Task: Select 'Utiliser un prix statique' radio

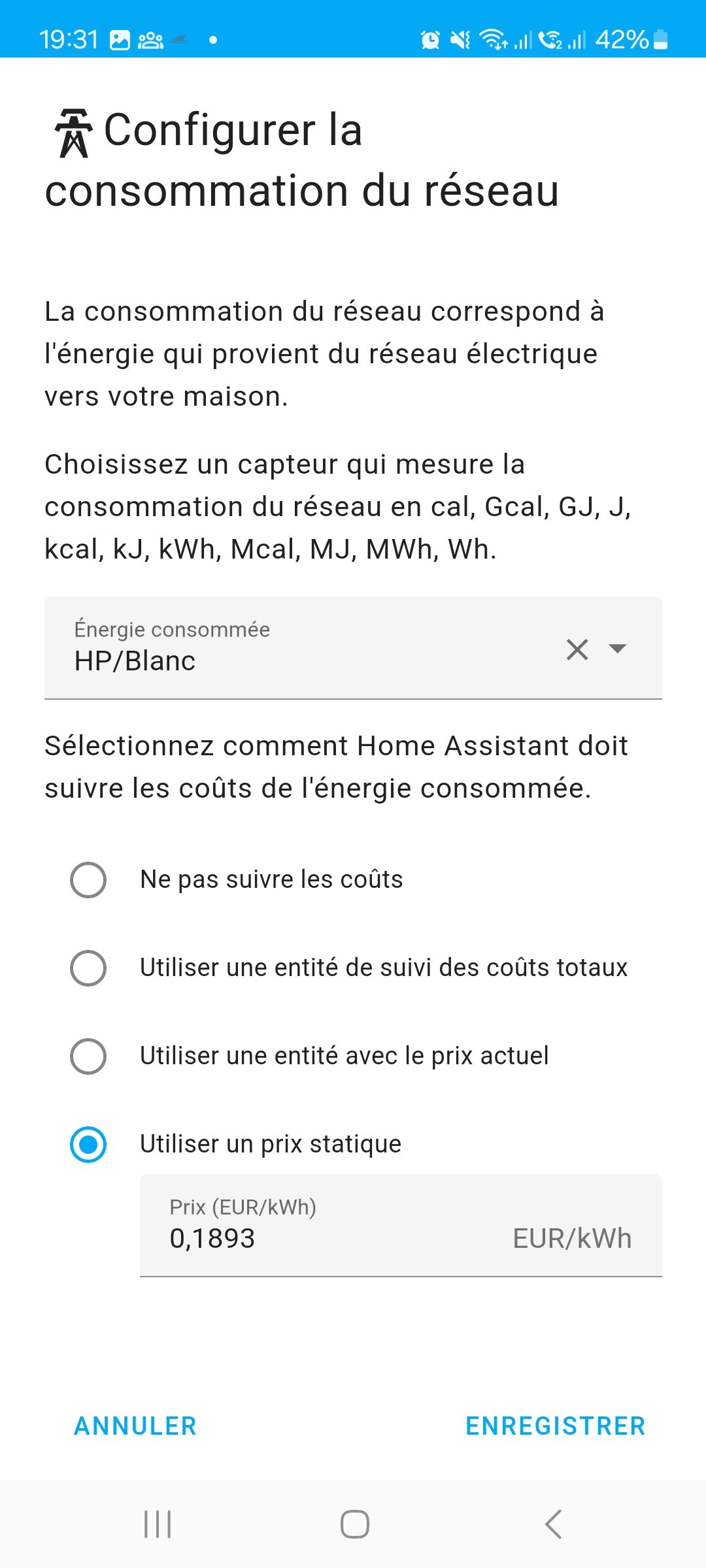Action: point(88,1144)
